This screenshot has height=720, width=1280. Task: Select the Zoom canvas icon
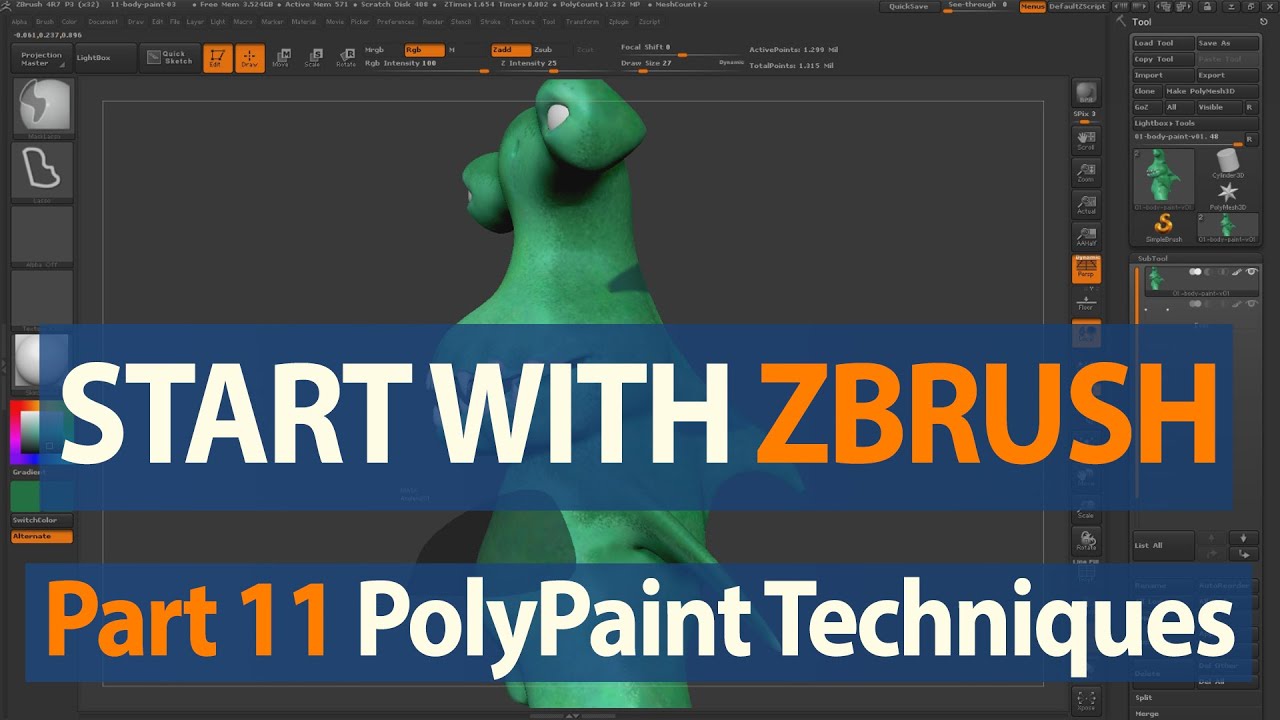click(x=1086, y=172)
